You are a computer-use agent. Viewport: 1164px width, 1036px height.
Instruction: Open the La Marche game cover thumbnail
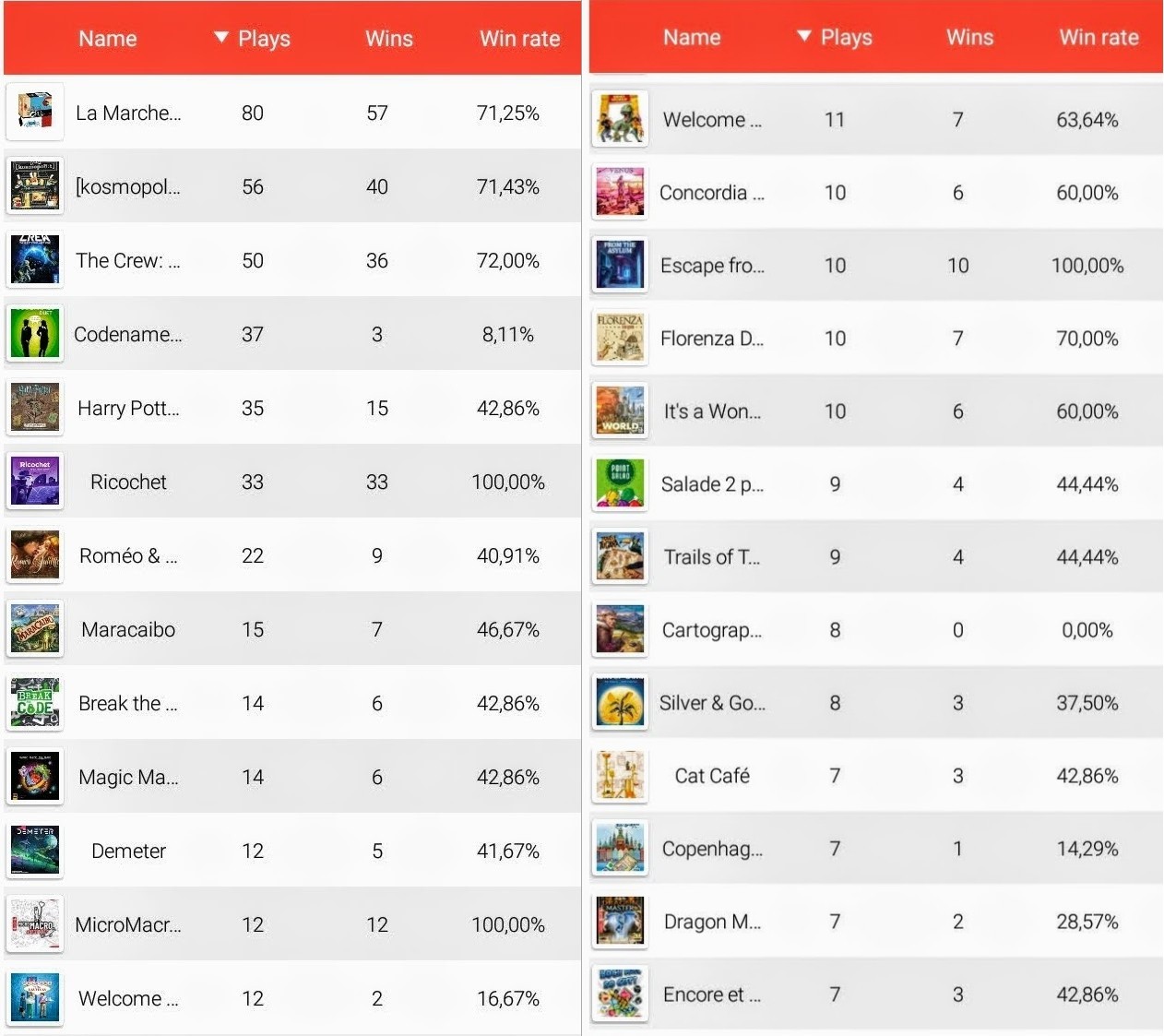[35, 113]
